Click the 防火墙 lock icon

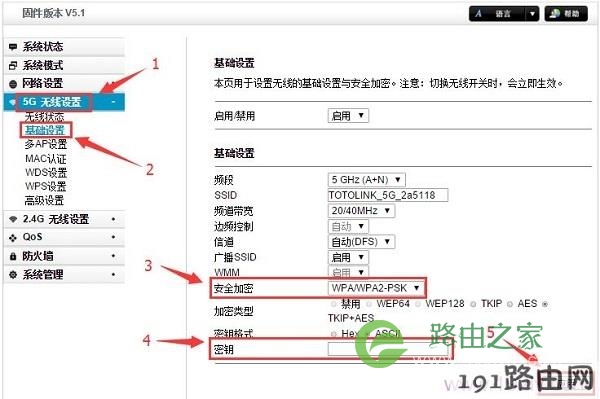[13, 256]
